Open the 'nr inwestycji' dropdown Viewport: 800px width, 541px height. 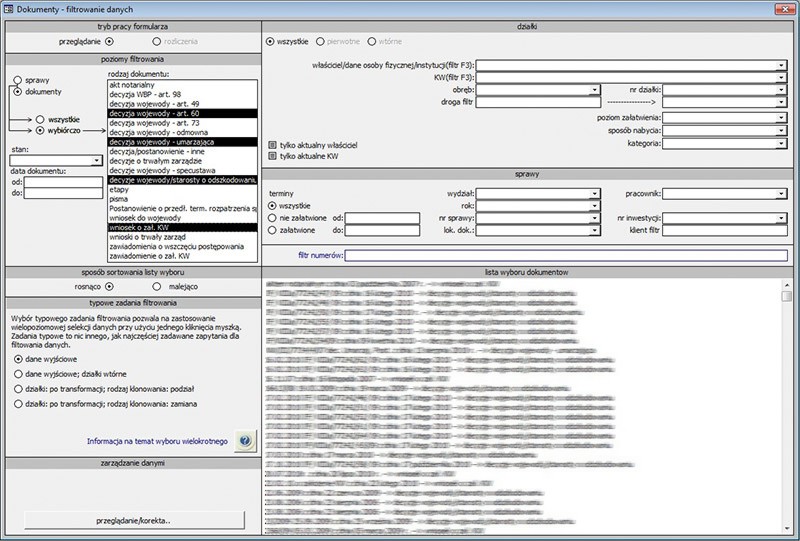pos(782,218)
